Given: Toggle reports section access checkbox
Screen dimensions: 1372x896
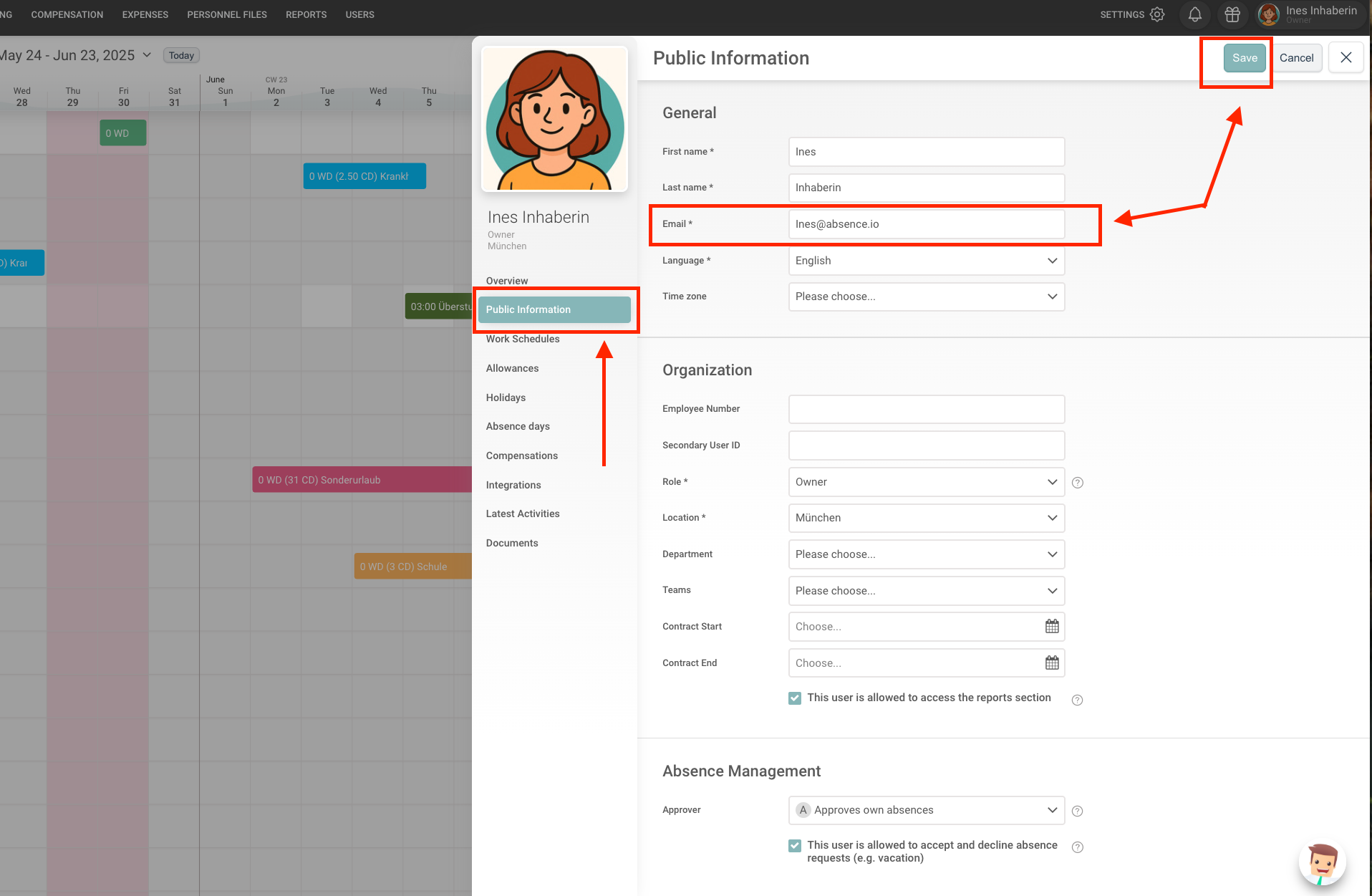Looking at the screenshot, I should coord(795,698).
